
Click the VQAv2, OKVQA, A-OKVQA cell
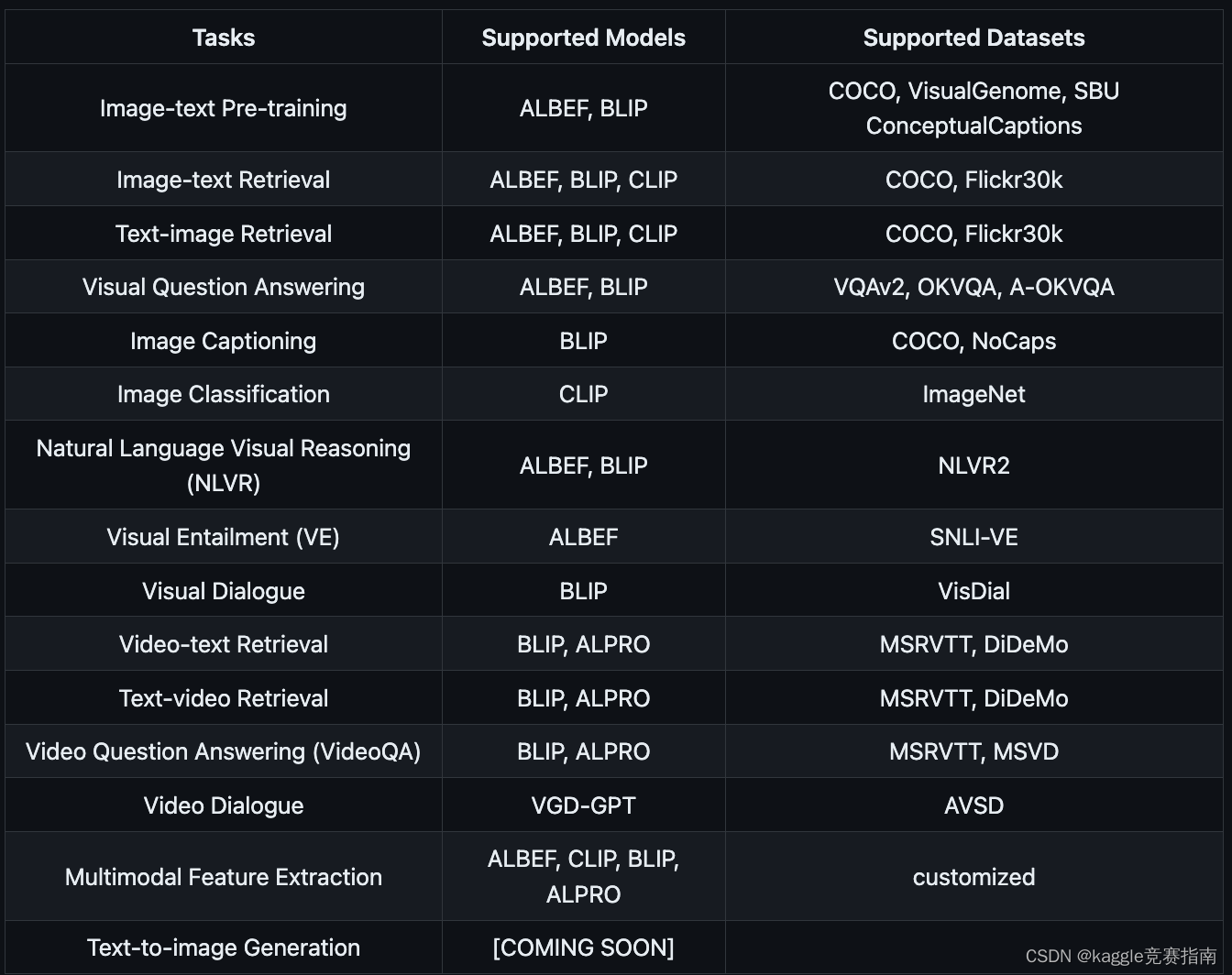point(973,287)
